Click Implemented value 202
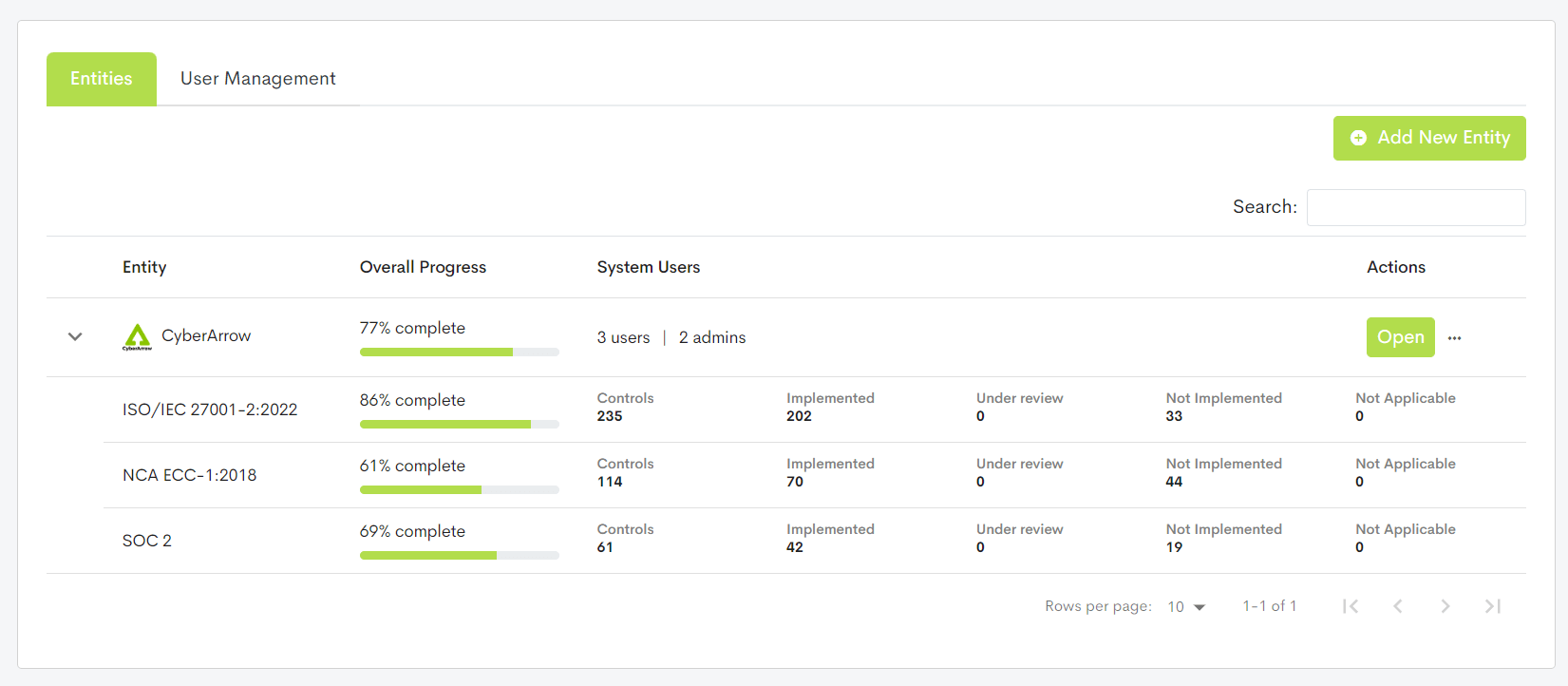 pyautogui.click(x=799, y=416)
